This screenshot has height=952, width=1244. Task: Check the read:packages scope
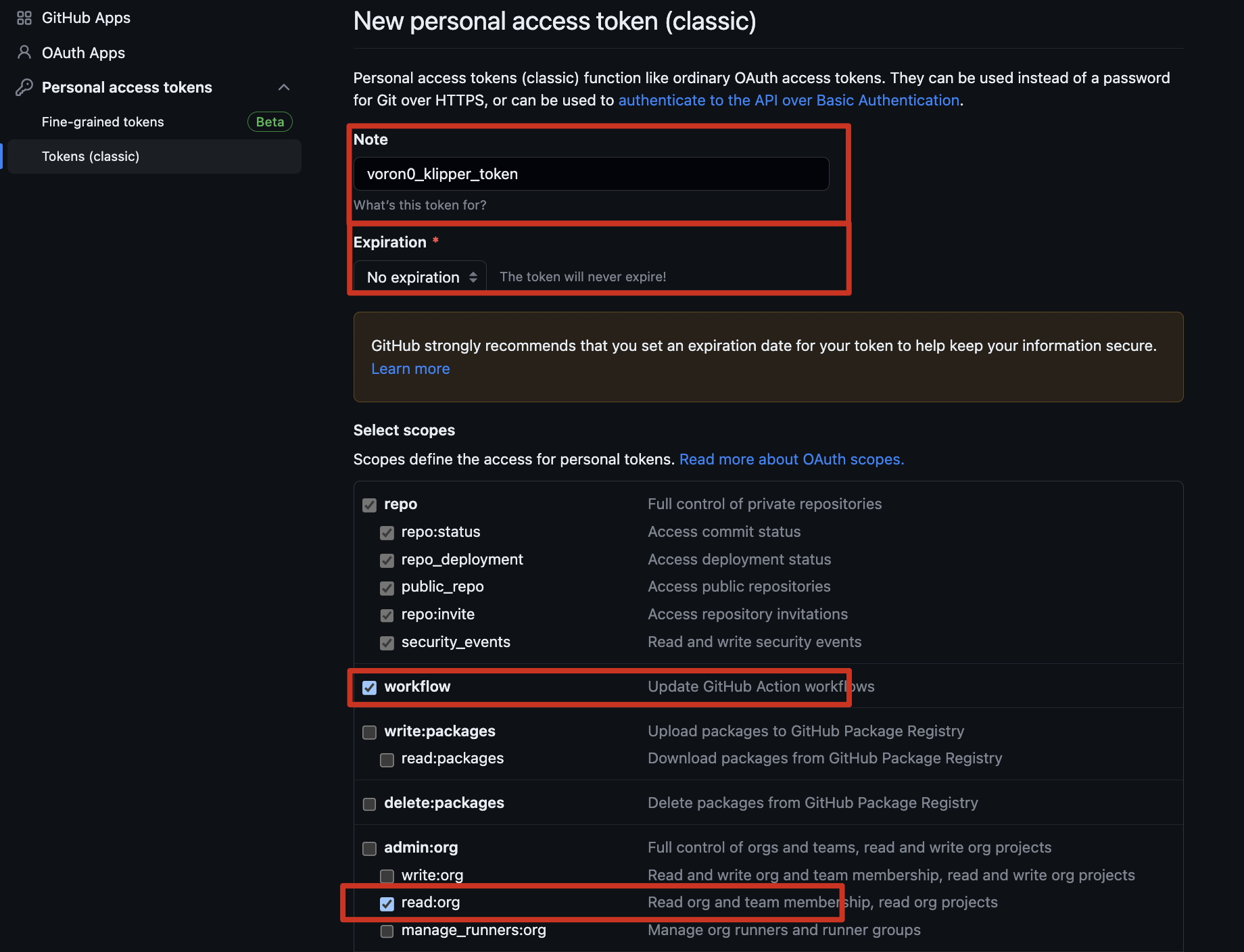click(x=387, y=760)
